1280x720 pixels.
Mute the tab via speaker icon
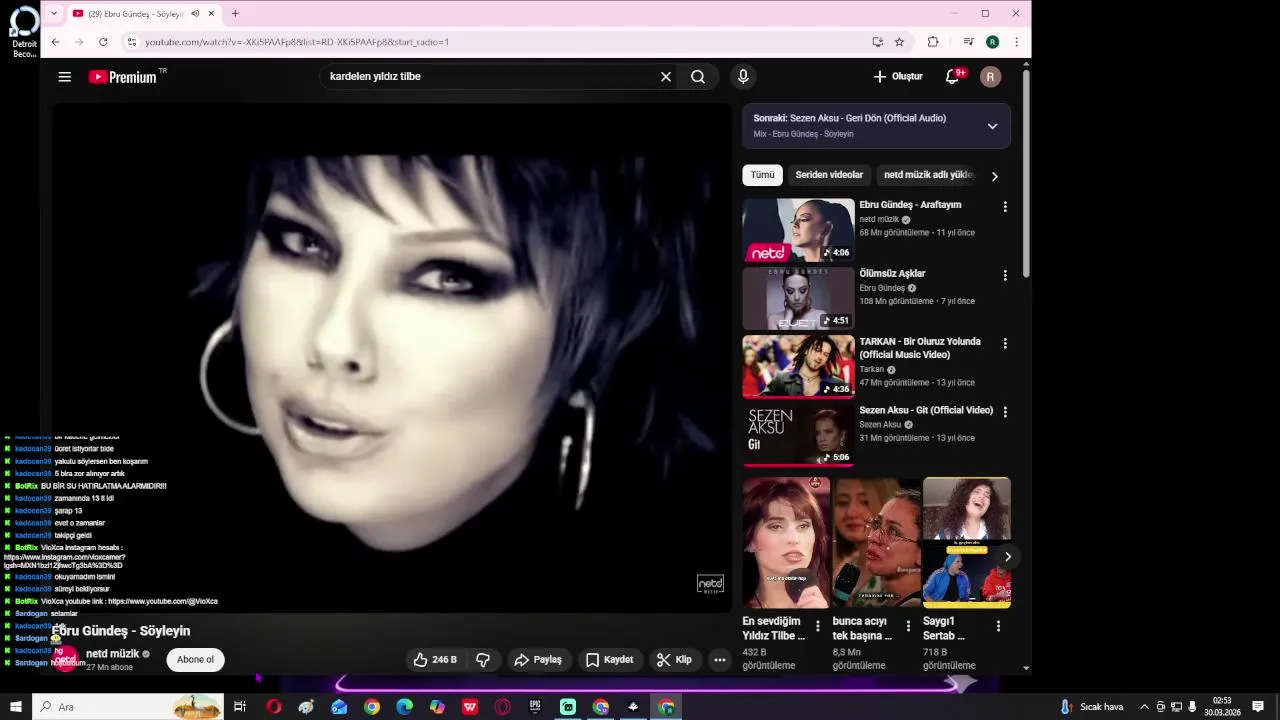195,14
